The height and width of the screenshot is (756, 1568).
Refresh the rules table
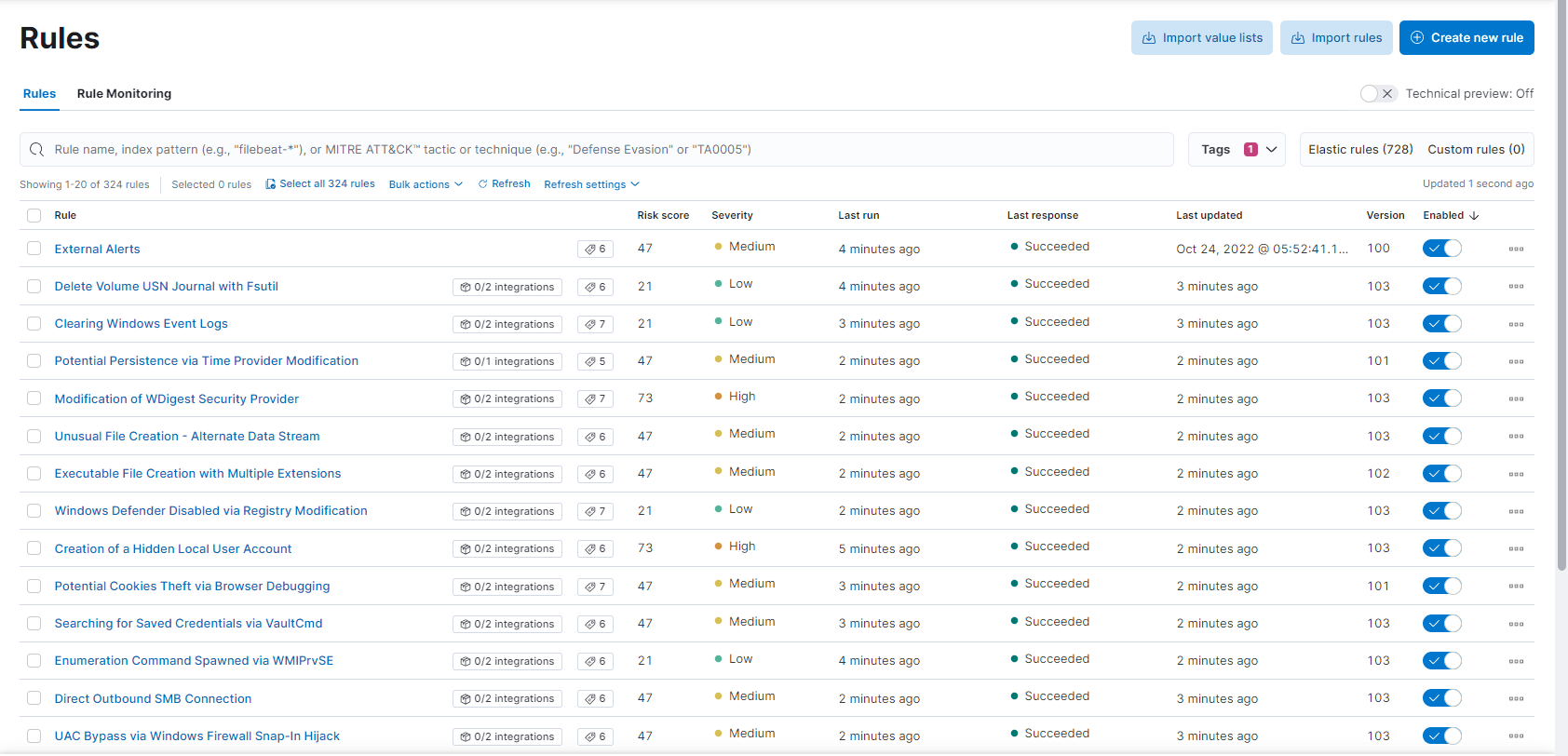click(x=504, y=184)
